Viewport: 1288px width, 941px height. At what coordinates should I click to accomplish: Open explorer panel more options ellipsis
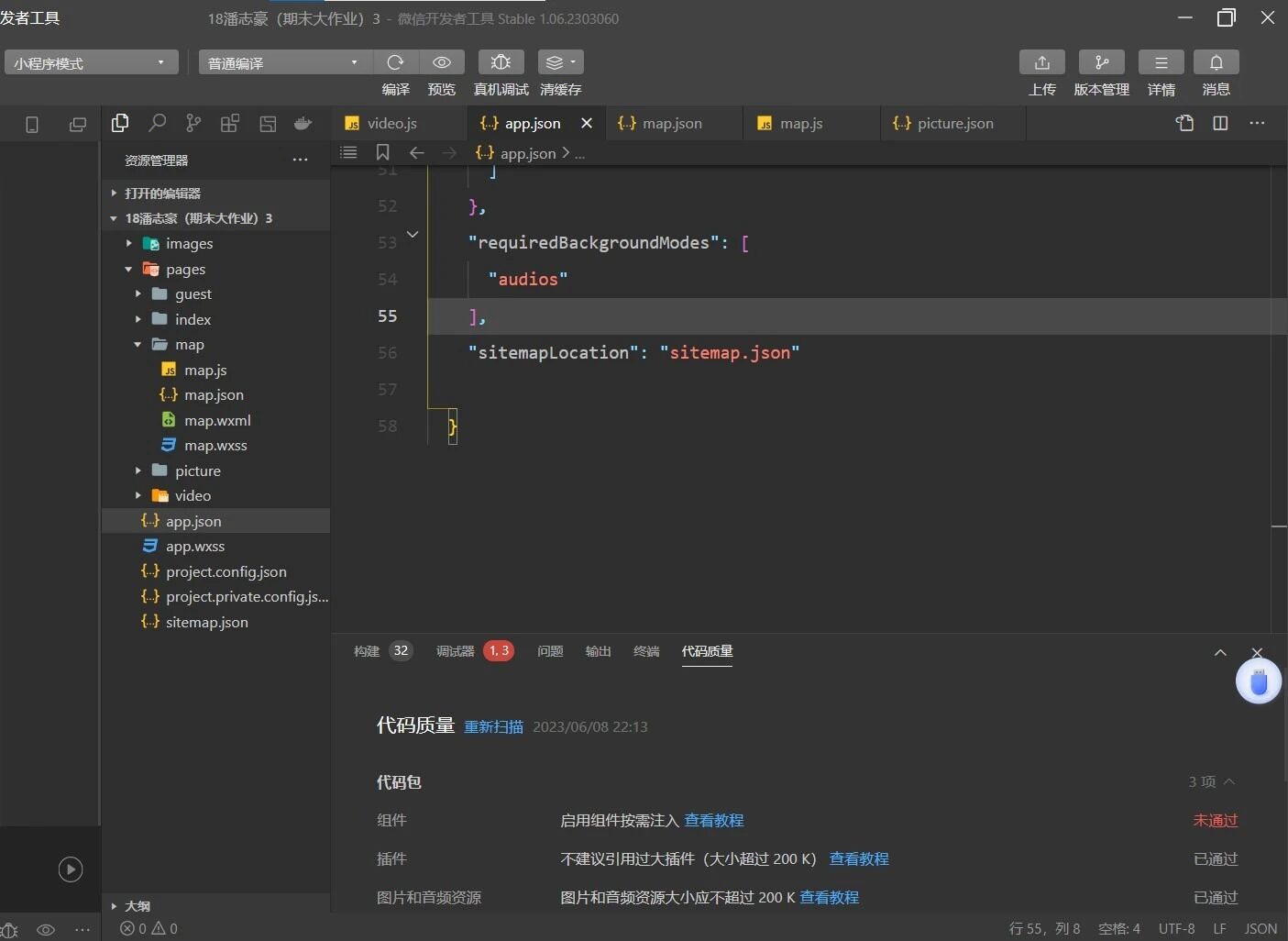[x=300, y=160]
